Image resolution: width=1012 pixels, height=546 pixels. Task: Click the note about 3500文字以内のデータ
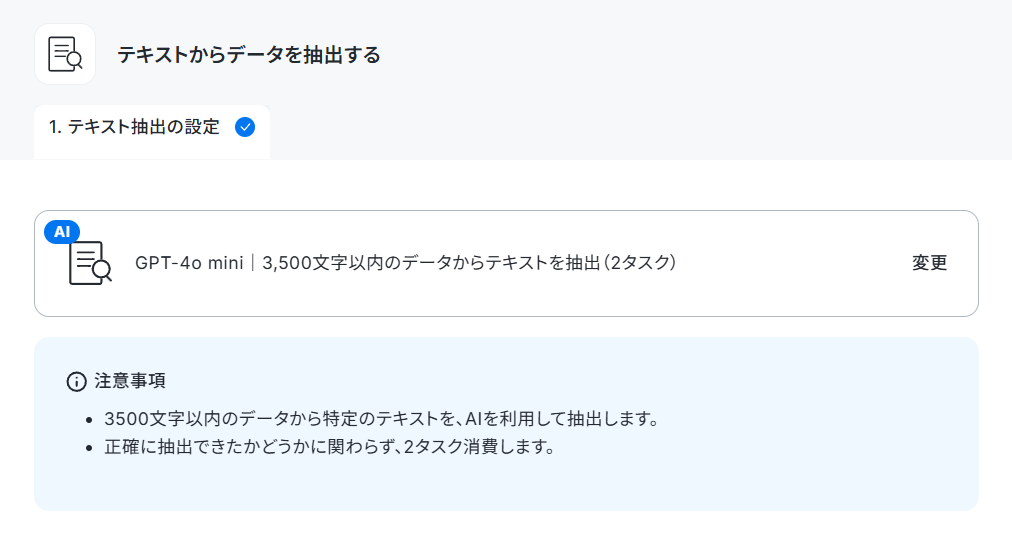pyautogui.click(x=381, y=419)
